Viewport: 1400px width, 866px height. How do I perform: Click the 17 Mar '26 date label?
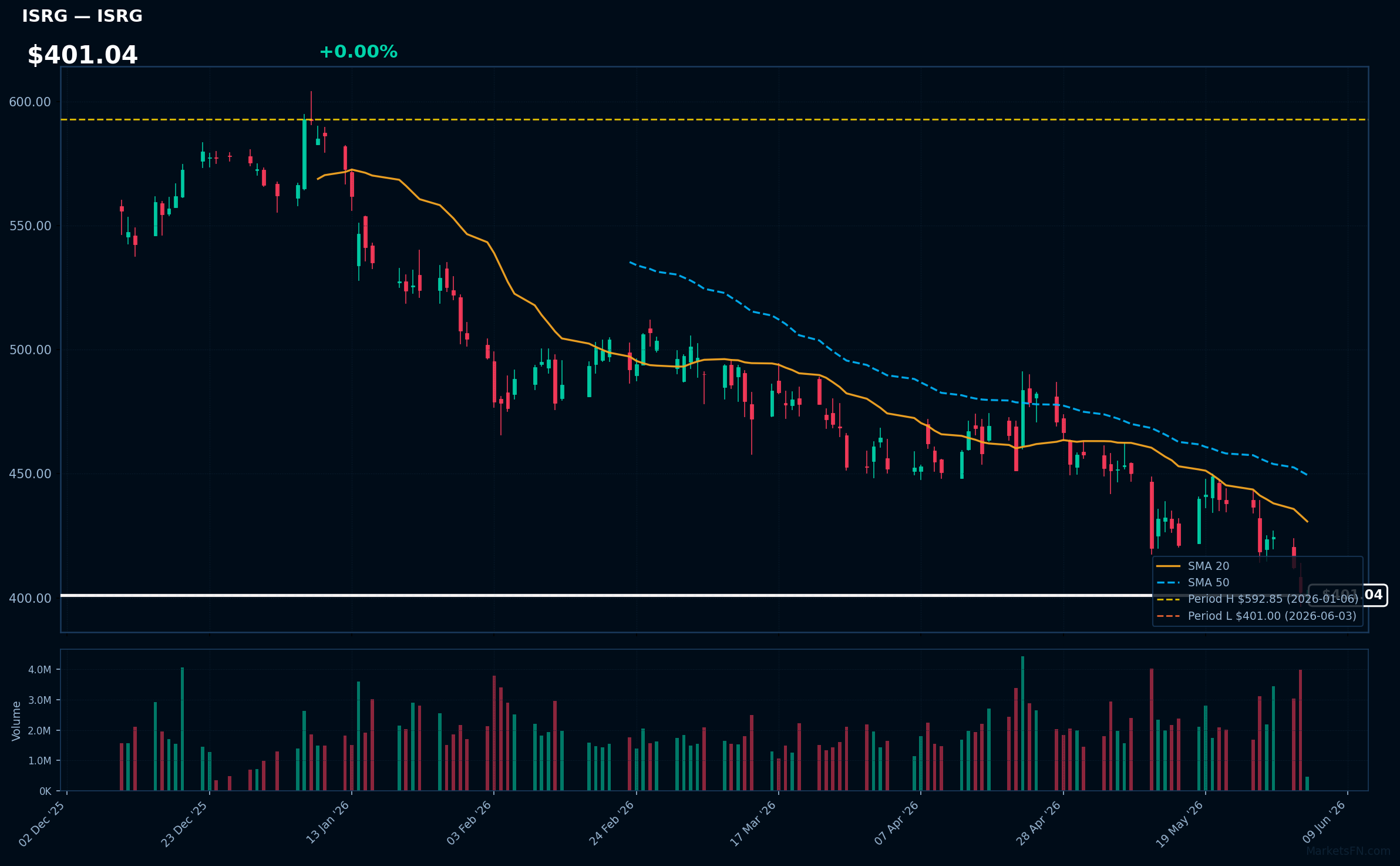tap(753, 823)
